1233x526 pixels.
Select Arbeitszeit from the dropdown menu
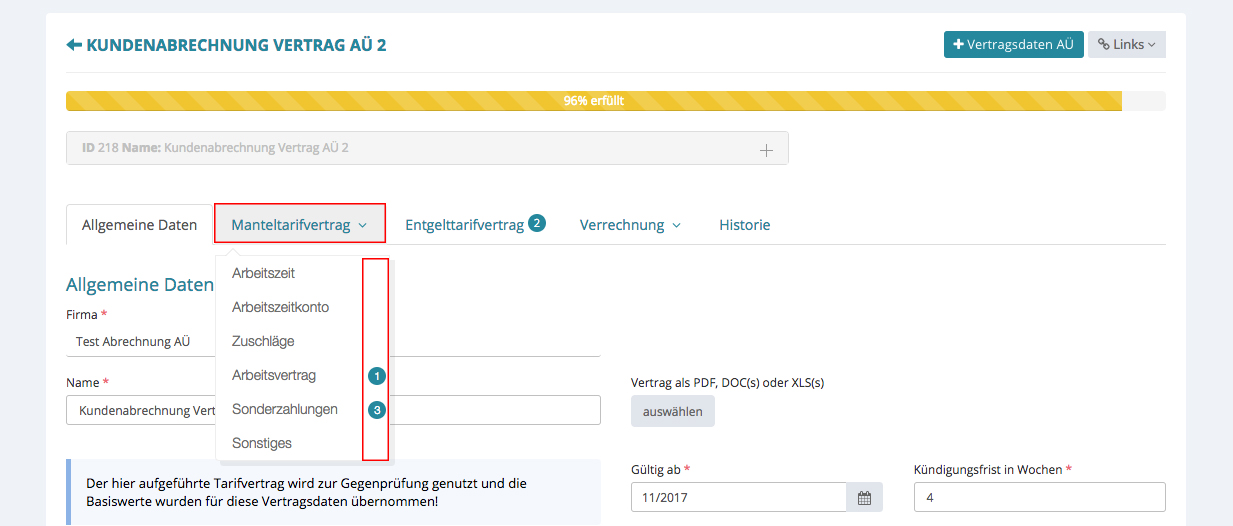pyautogui.click(x=263, y=273)
